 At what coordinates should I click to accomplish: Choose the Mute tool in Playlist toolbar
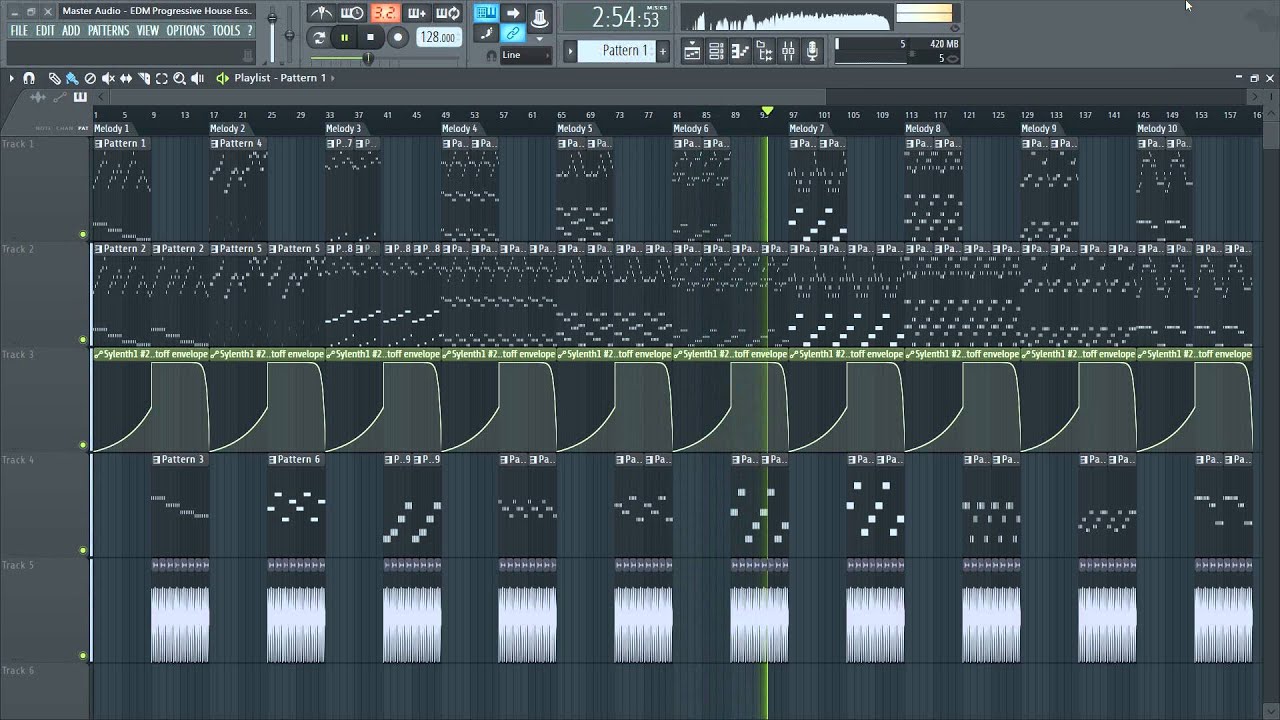pos(108,78)
